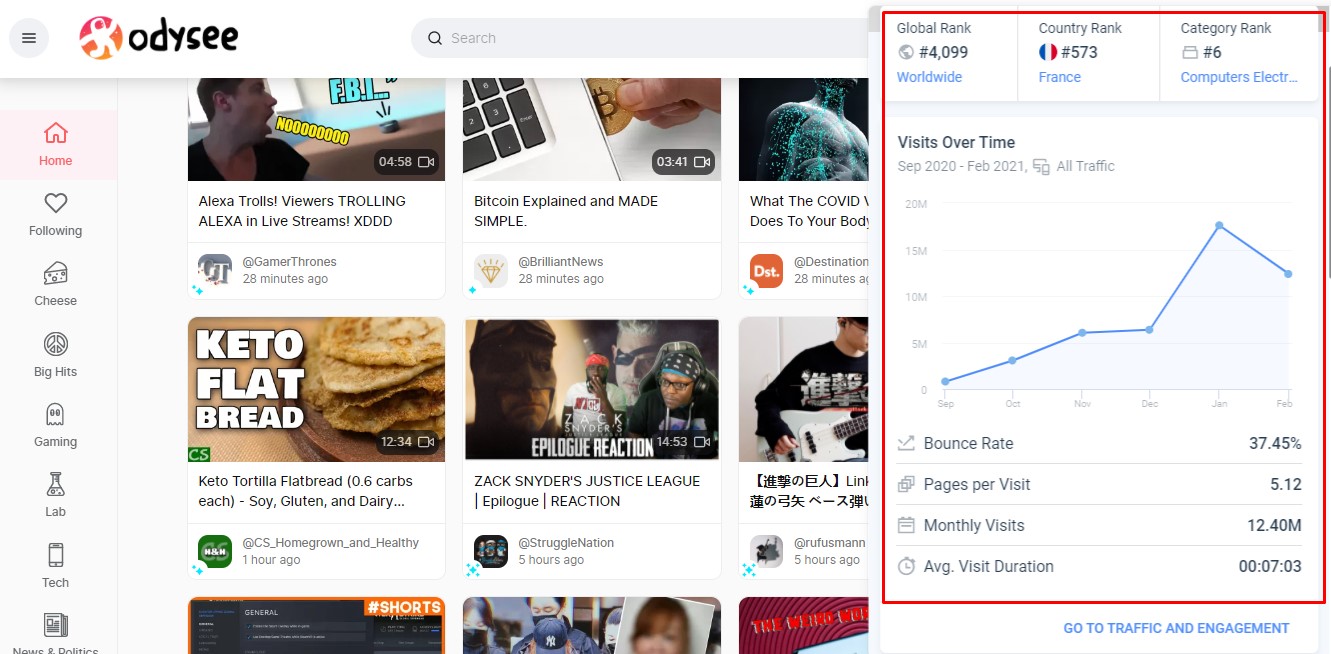Viewport: 1331px width, 654px height.
Task: Open the 'Bitcoin Explained and MADE SIMPLE.' title
Action: (x=566, y=211)
